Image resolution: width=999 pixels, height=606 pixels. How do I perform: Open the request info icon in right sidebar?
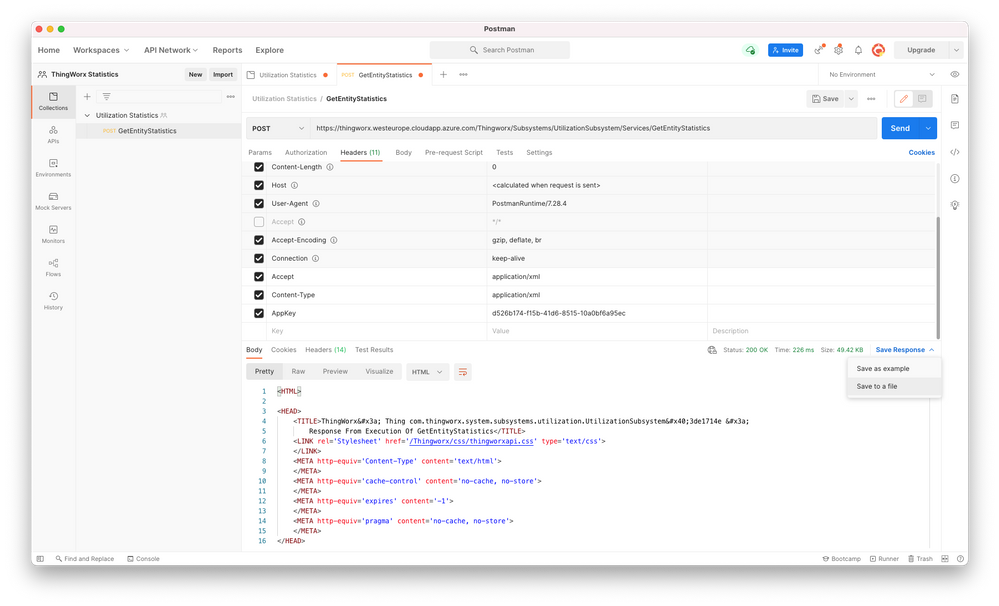954,179
